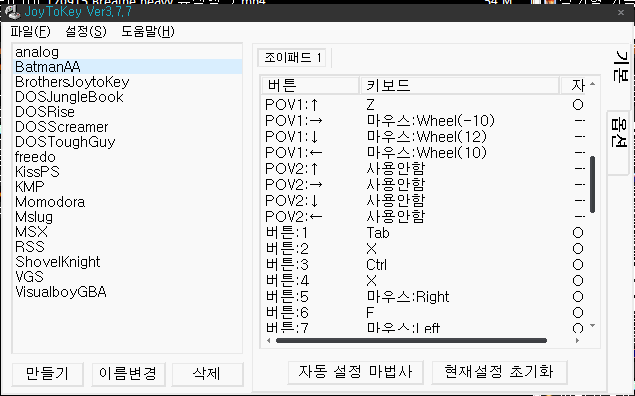Select the POV2:↑ row

point(424,169)
